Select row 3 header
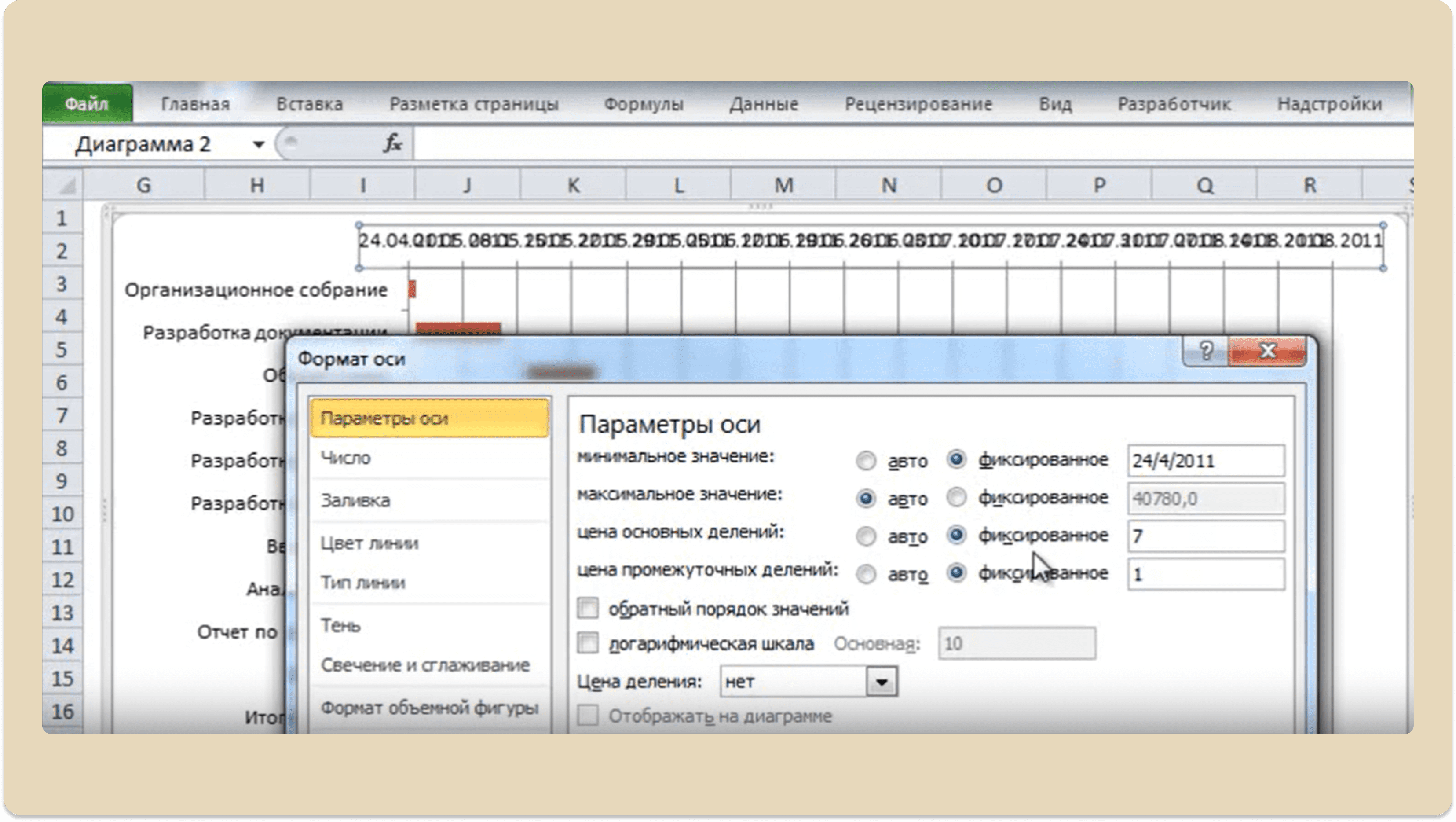 point(62,284)
